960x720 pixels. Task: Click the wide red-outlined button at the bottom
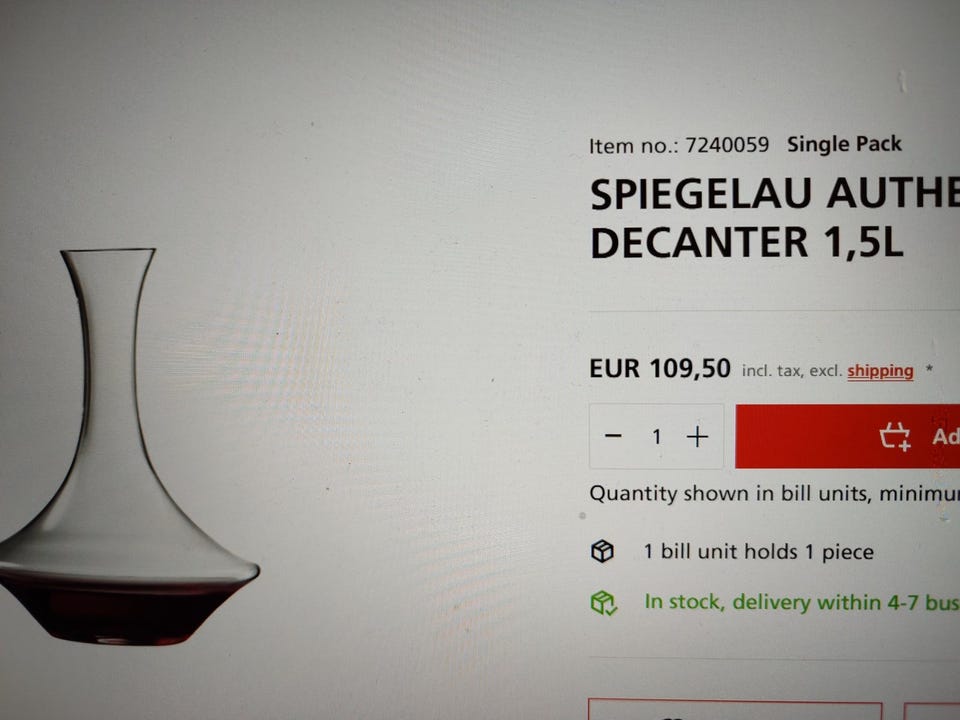735,710
